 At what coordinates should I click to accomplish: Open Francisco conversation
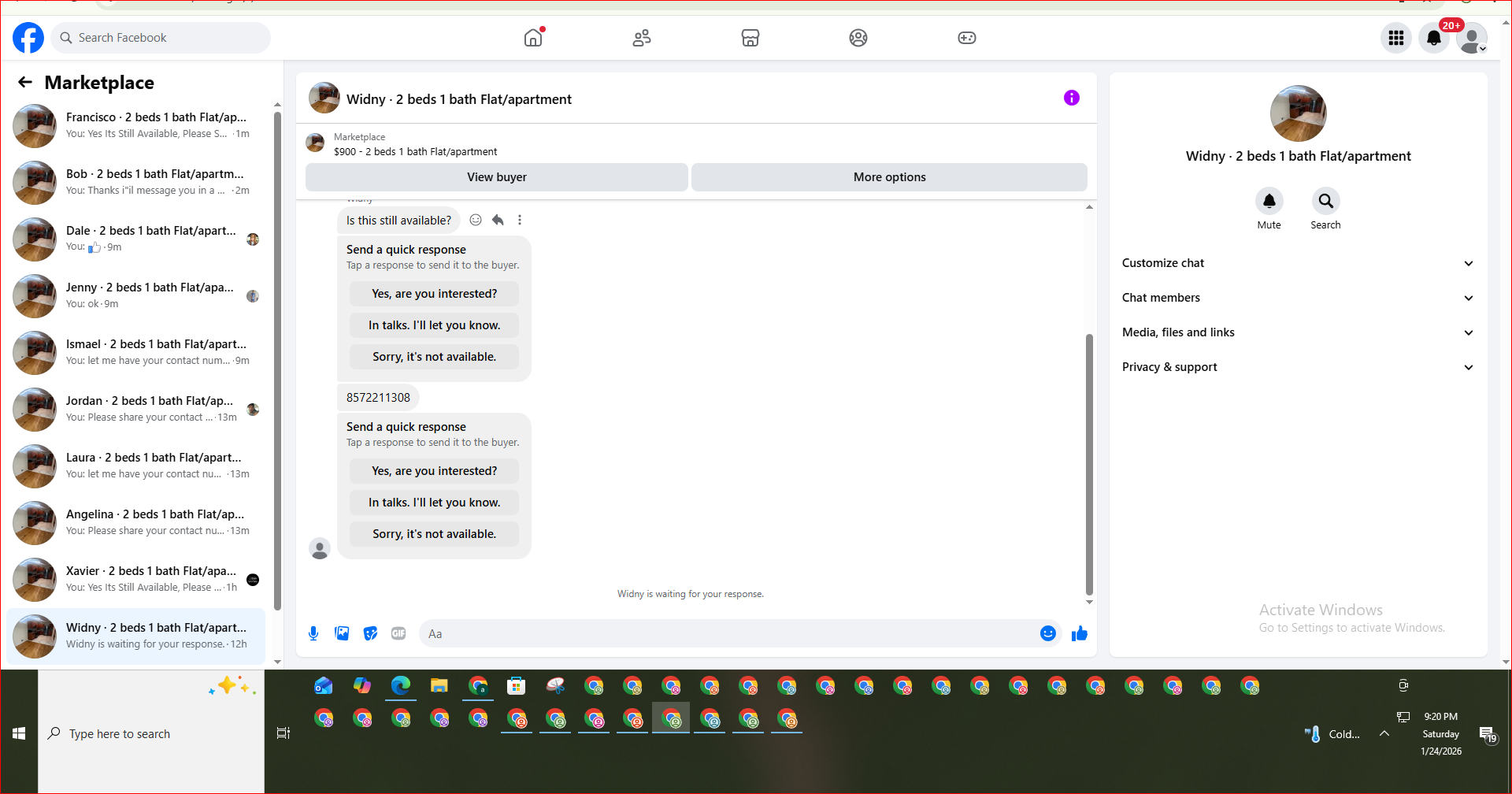click(x=136, y=125)
